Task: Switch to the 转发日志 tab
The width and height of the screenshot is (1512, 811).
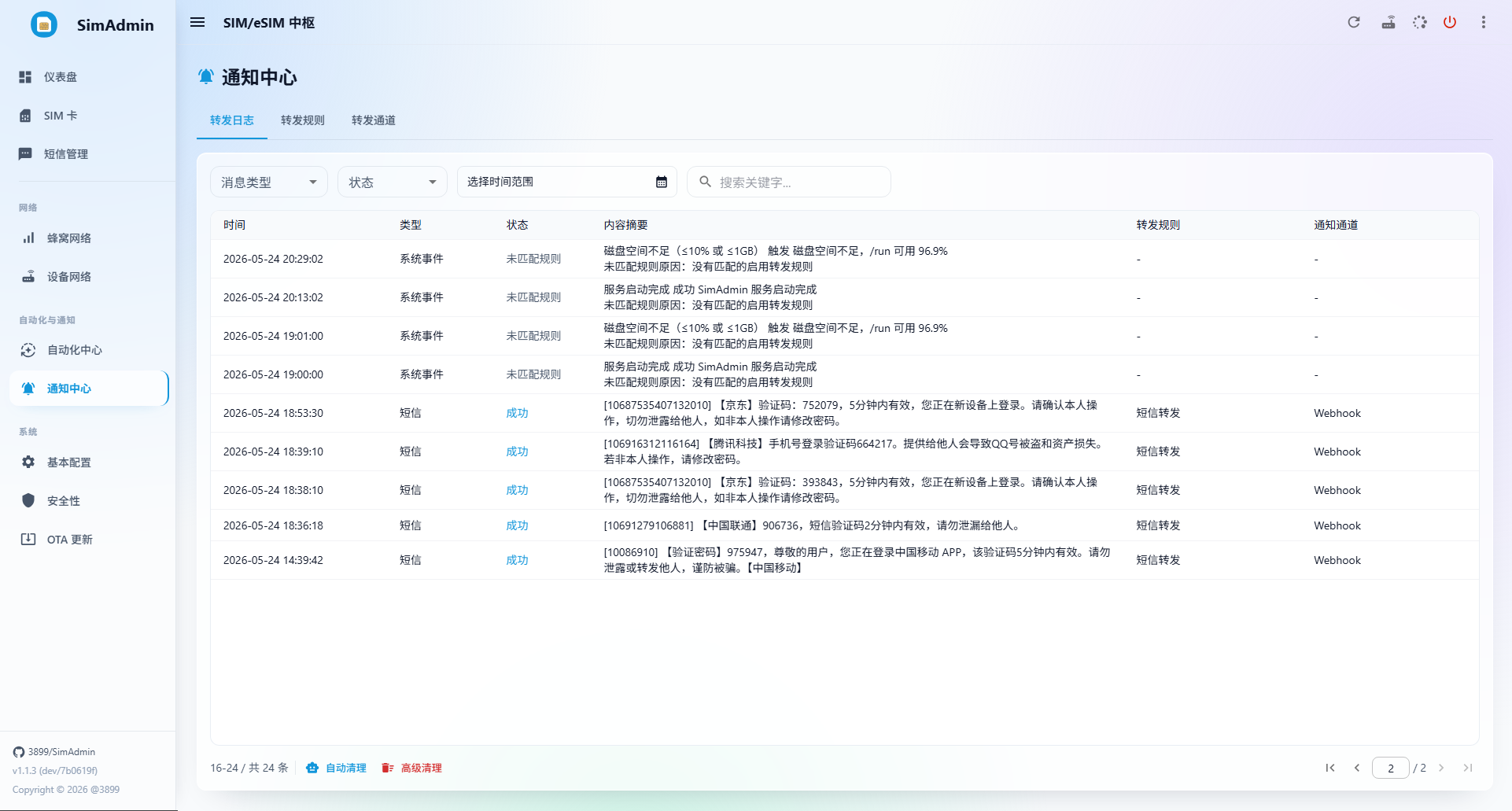Action: tap(232, 120)
